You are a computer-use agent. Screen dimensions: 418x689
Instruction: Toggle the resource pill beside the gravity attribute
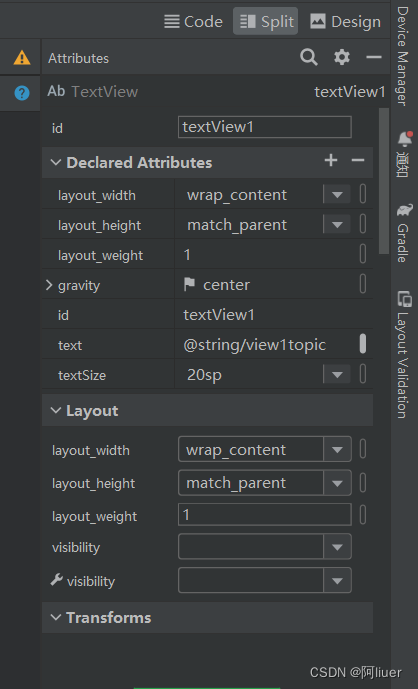tap(363, 284)
